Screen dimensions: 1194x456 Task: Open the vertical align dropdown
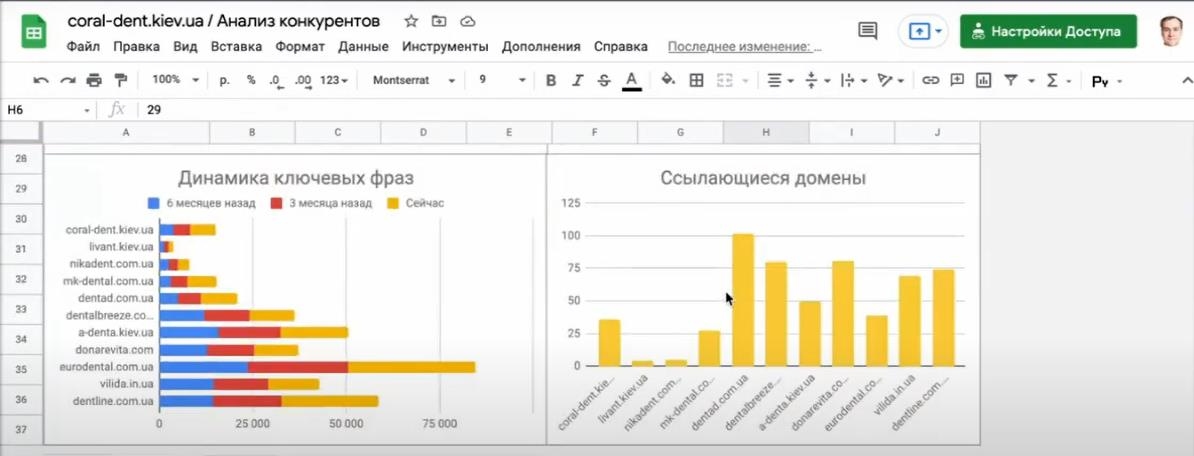817,80
